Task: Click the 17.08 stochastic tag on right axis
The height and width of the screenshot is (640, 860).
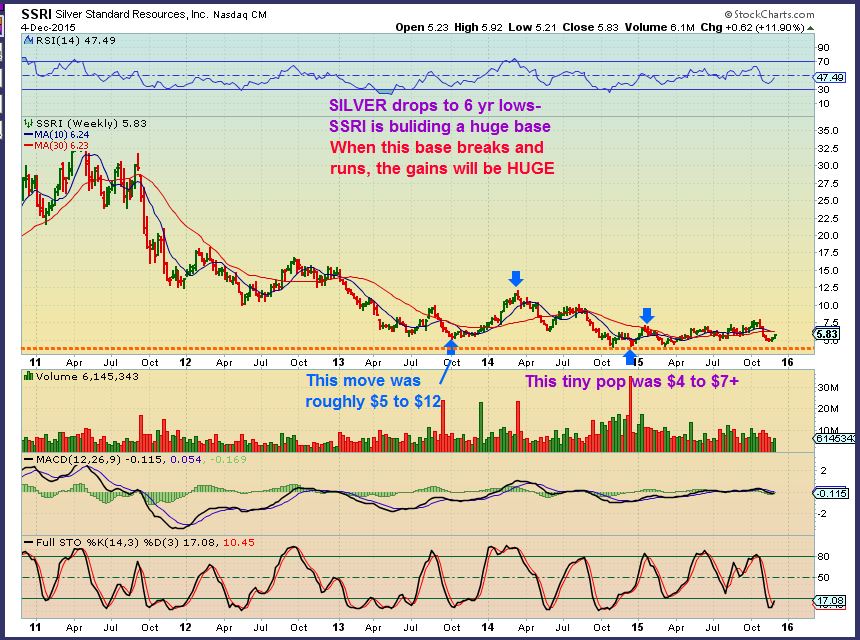Action: point(830,602)
